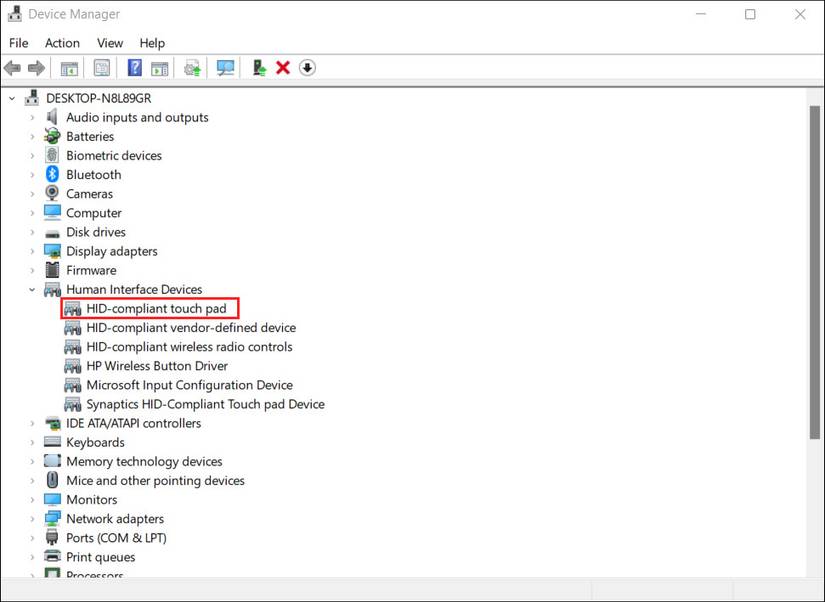Select HP Wireless Button Driver

tap(157, 366)
